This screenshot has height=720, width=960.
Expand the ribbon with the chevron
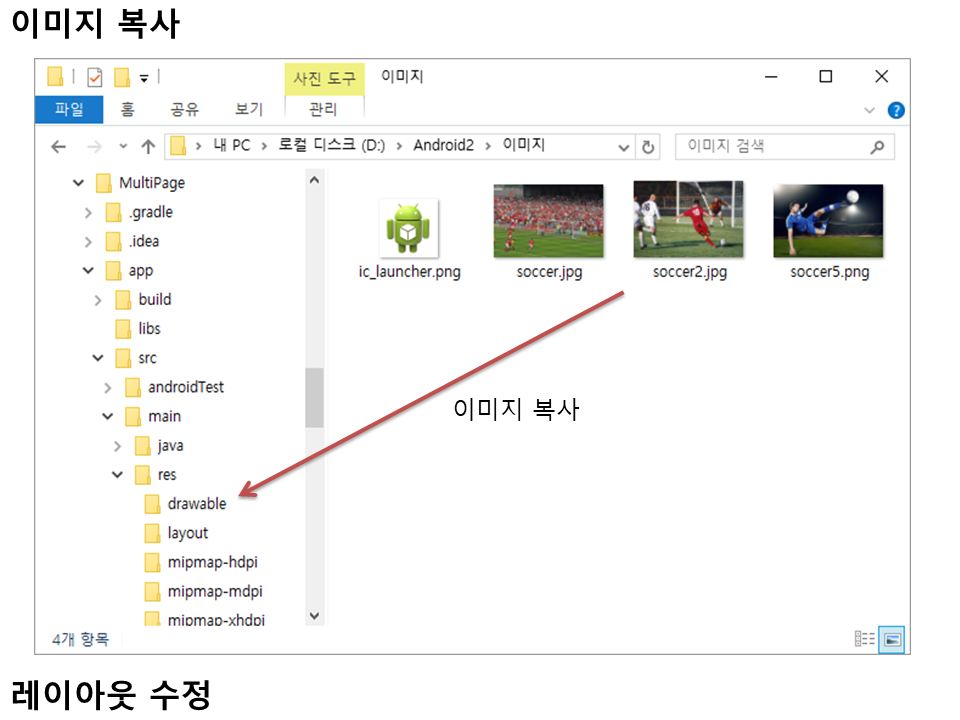click(x=869, y=110)
